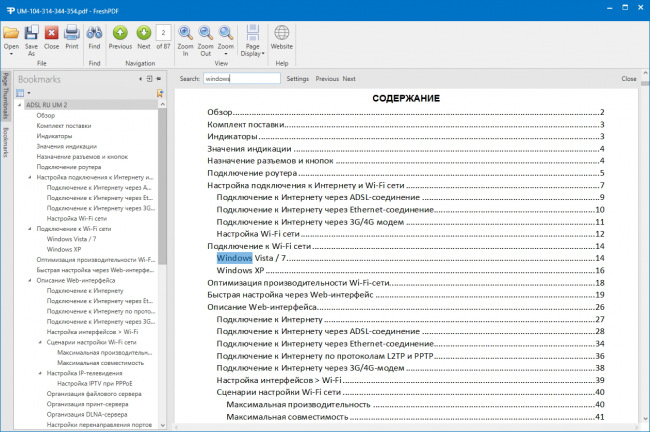Click Обзор entry in the document contents
Image resolution: width=650 pixels, height=432 pixels.
[x=220, y=112]
